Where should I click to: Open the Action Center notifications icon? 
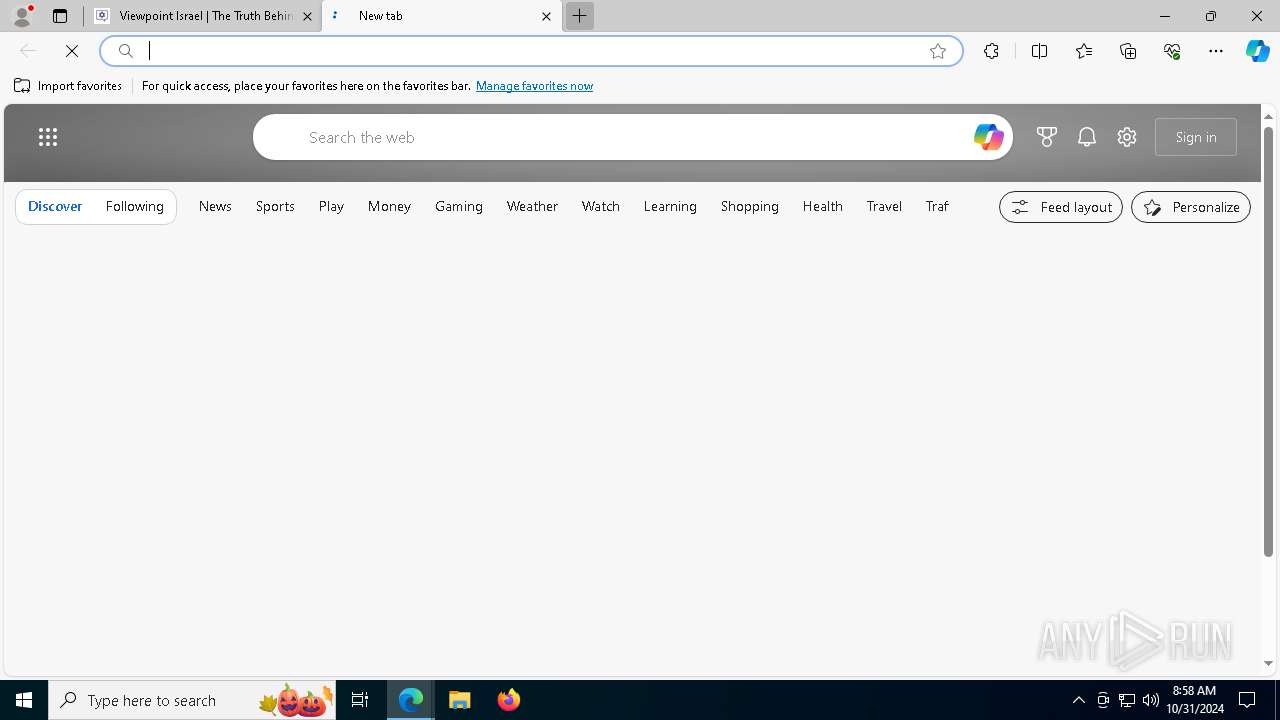(x=1248, y=700)
